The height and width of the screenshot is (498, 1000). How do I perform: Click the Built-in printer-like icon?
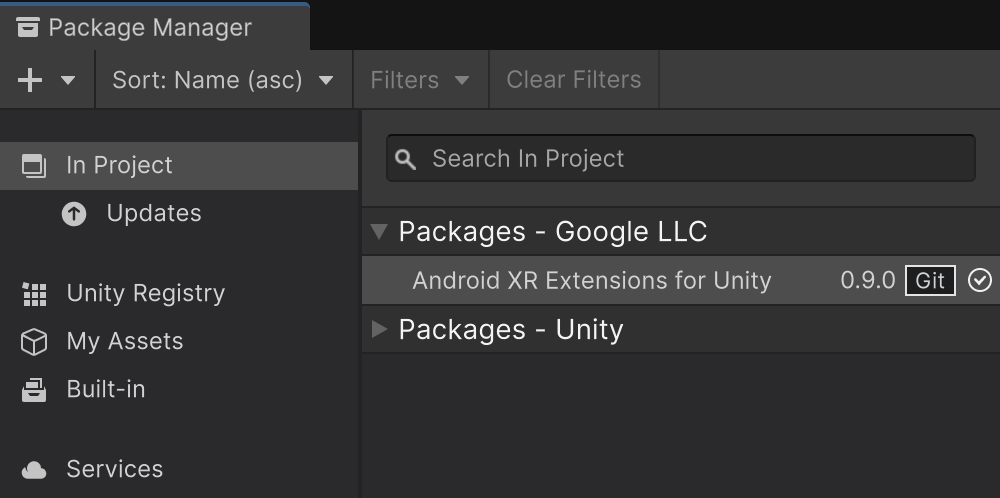coord(34,390)
